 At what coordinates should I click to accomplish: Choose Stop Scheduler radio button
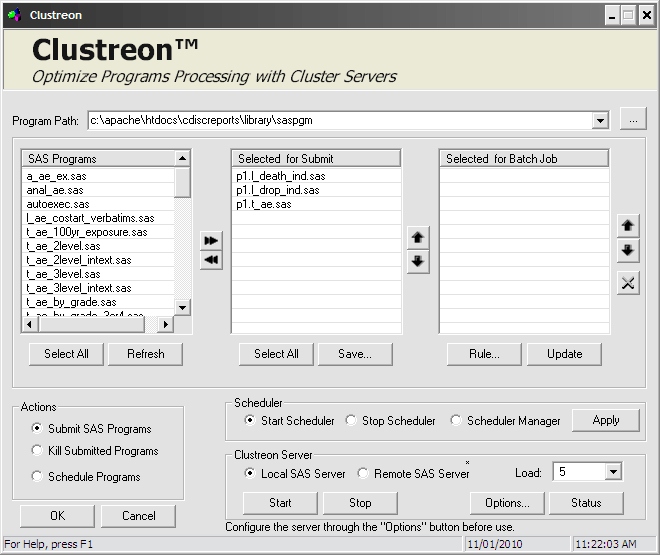351,420
